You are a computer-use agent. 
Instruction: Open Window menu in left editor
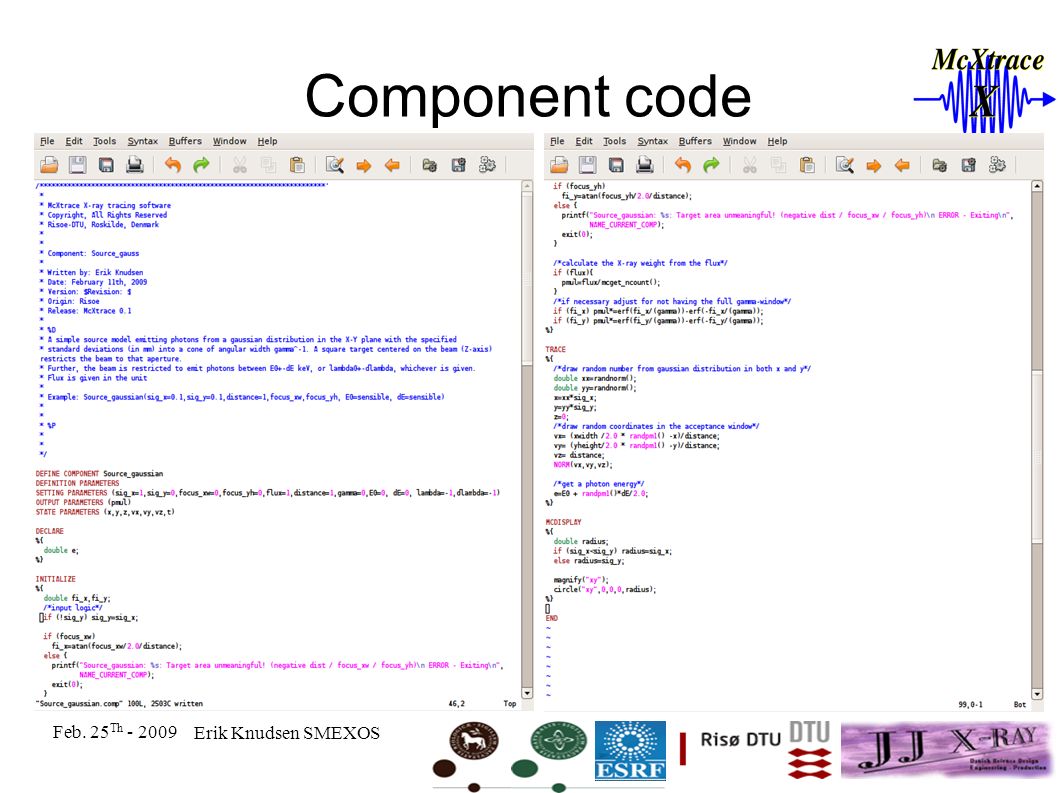tap(229, 141)
